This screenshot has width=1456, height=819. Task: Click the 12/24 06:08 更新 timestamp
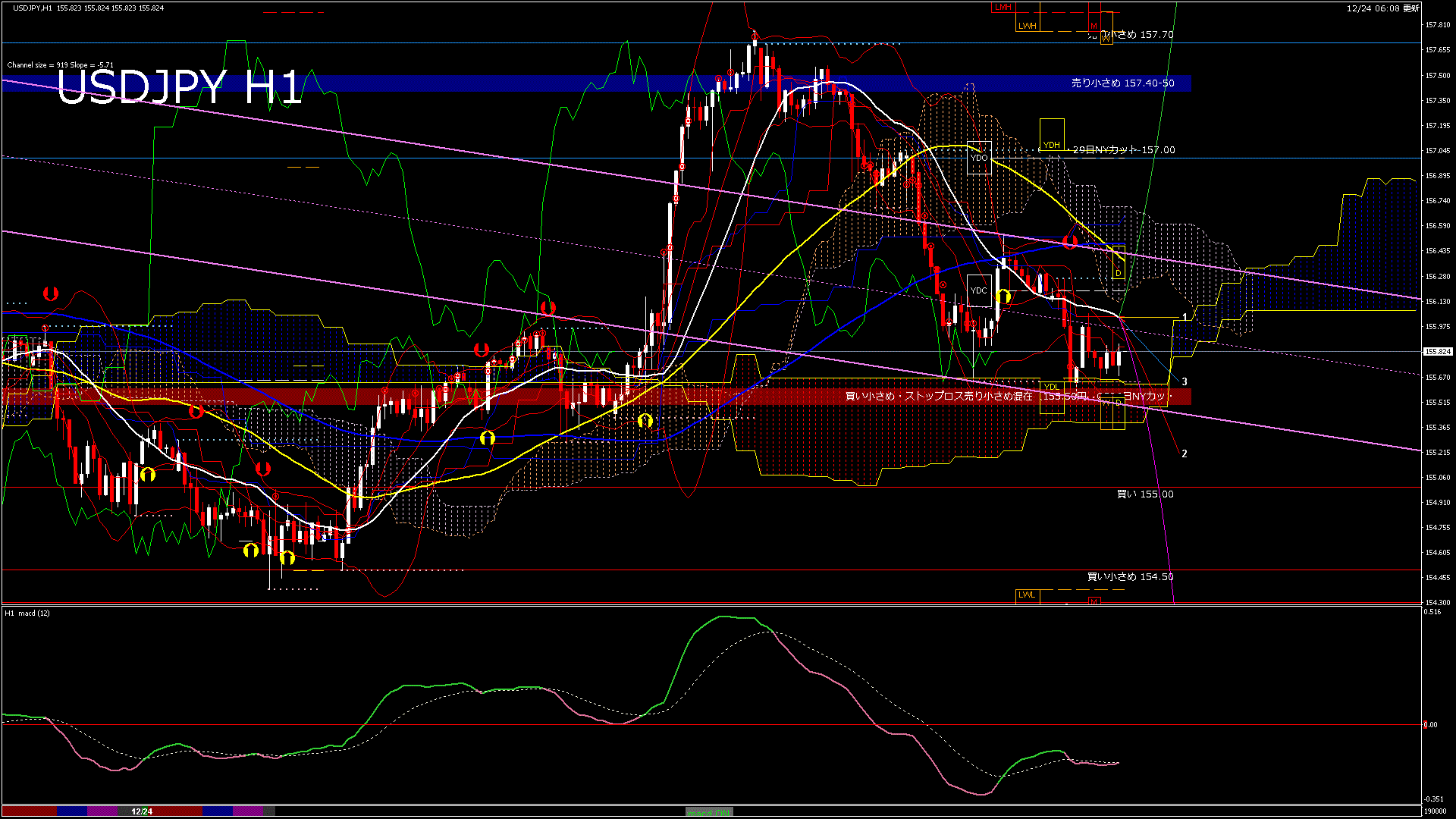pos(1382,8)
